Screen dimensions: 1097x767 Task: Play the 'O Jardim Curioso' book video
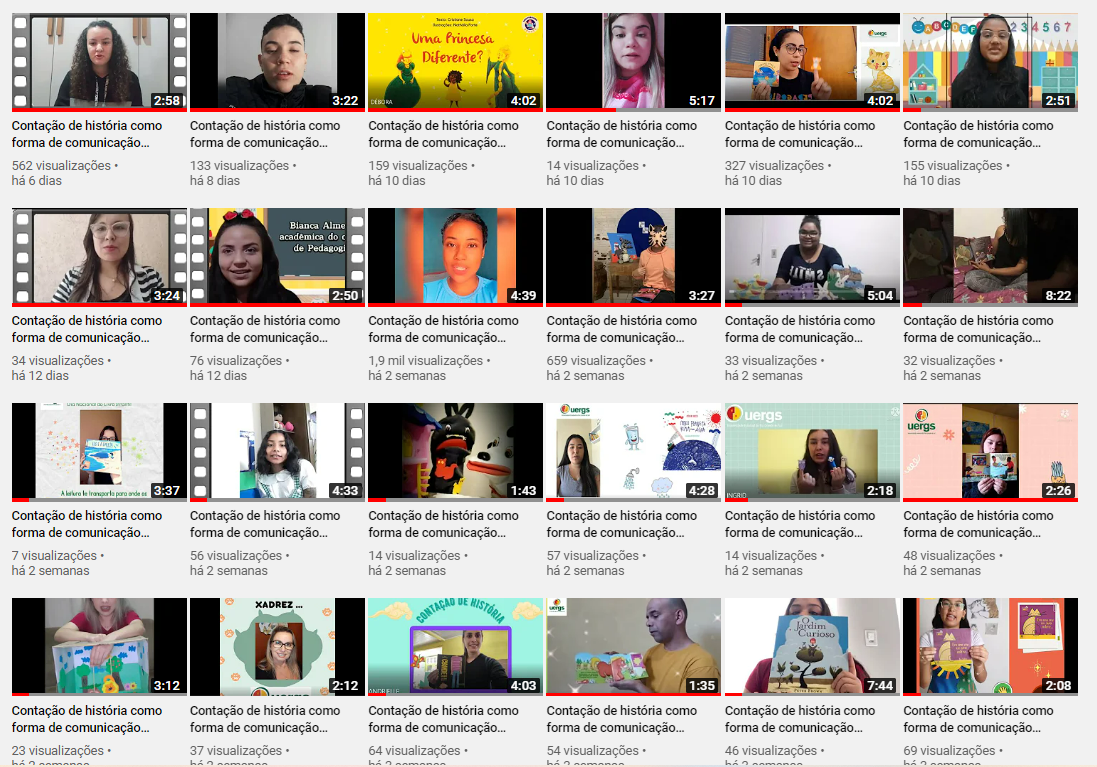[x=812, y=646]
